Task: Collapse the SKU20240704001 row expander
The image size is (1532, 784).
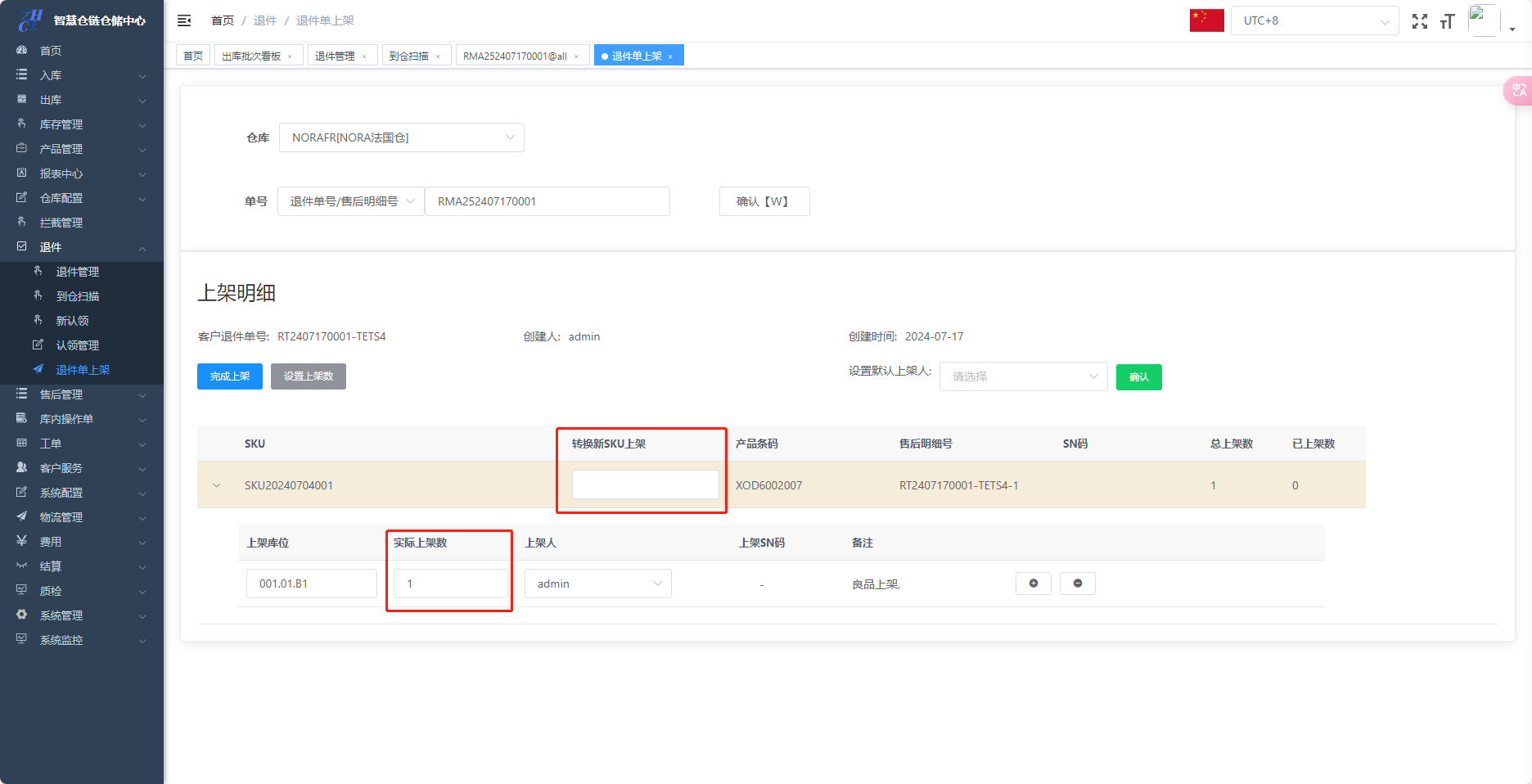Action: (217, 485)
